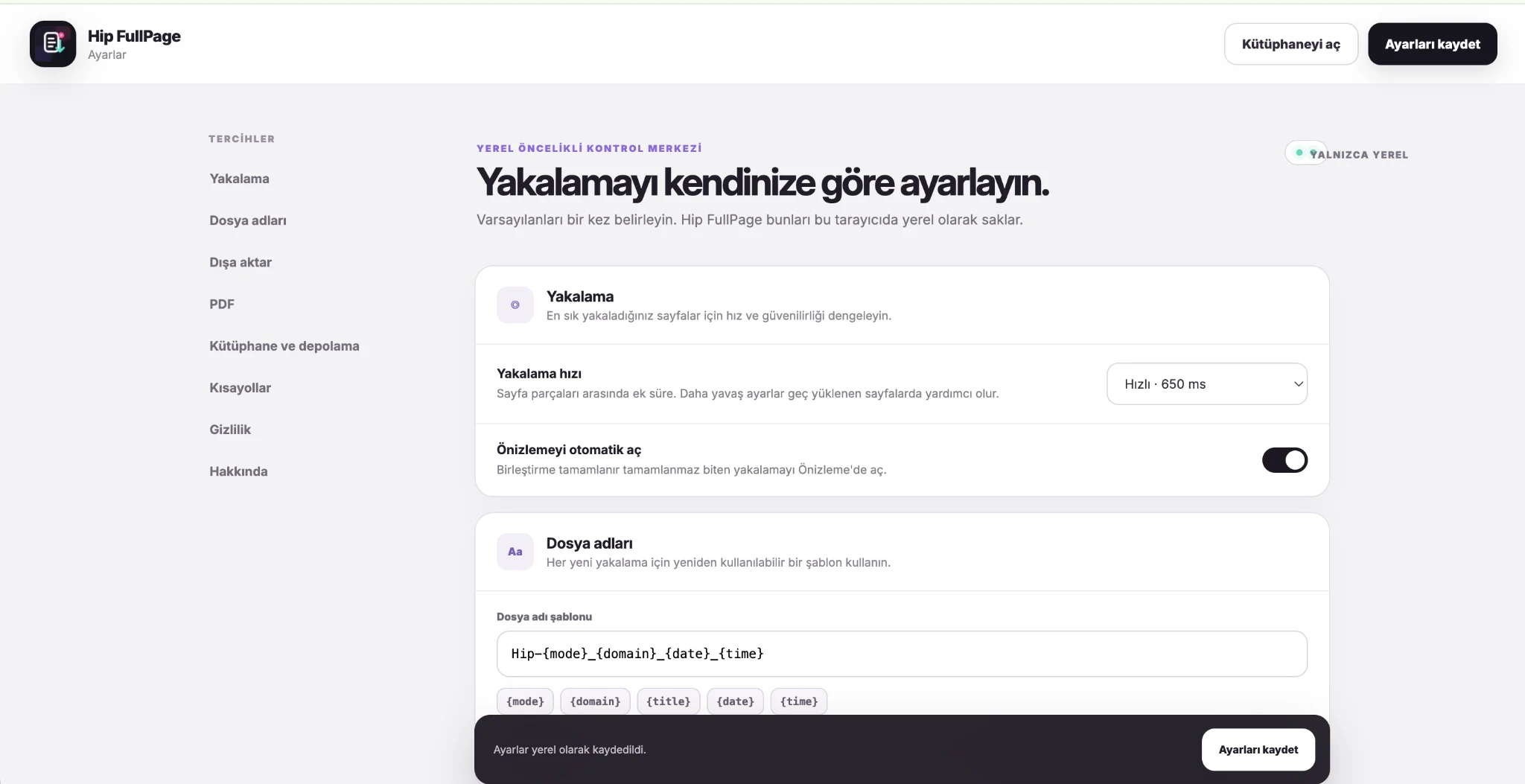Click the green Yalnızca Yerel status dot
Viewport: 1525px width, 784px height.
(1299, 153)
